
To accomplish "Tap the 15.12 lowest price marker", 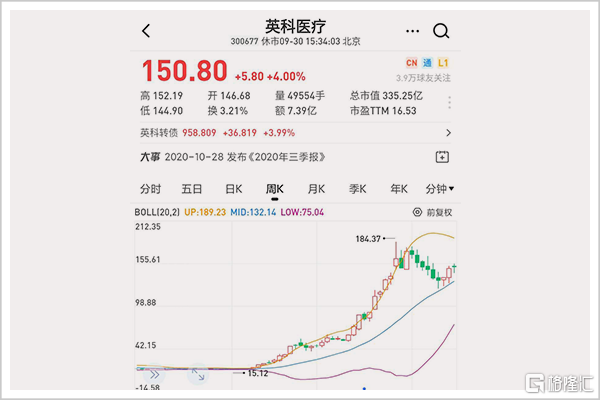I will [x=258, y=373].
